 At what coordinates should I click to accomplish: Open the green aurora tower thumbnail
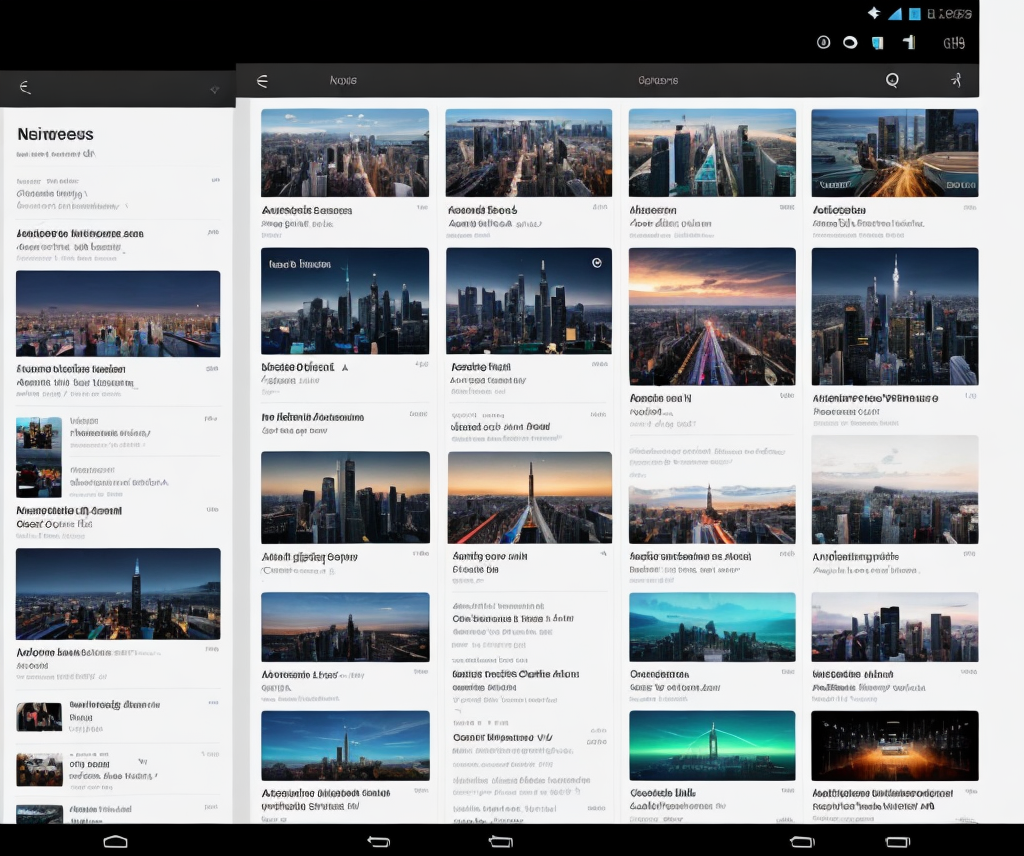[x=712, y=745]
